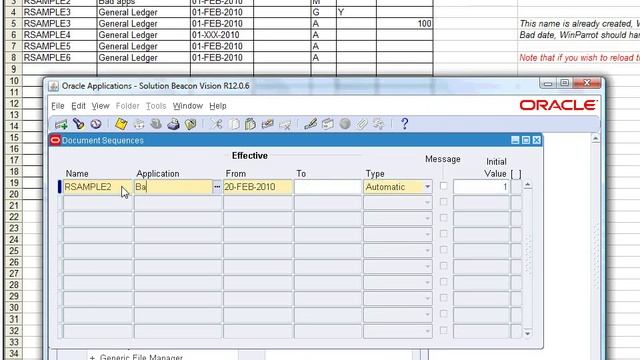Click the Cut scissors icon
The height and width of the screenshot is (360, 640).
click(x=216, y=124)
